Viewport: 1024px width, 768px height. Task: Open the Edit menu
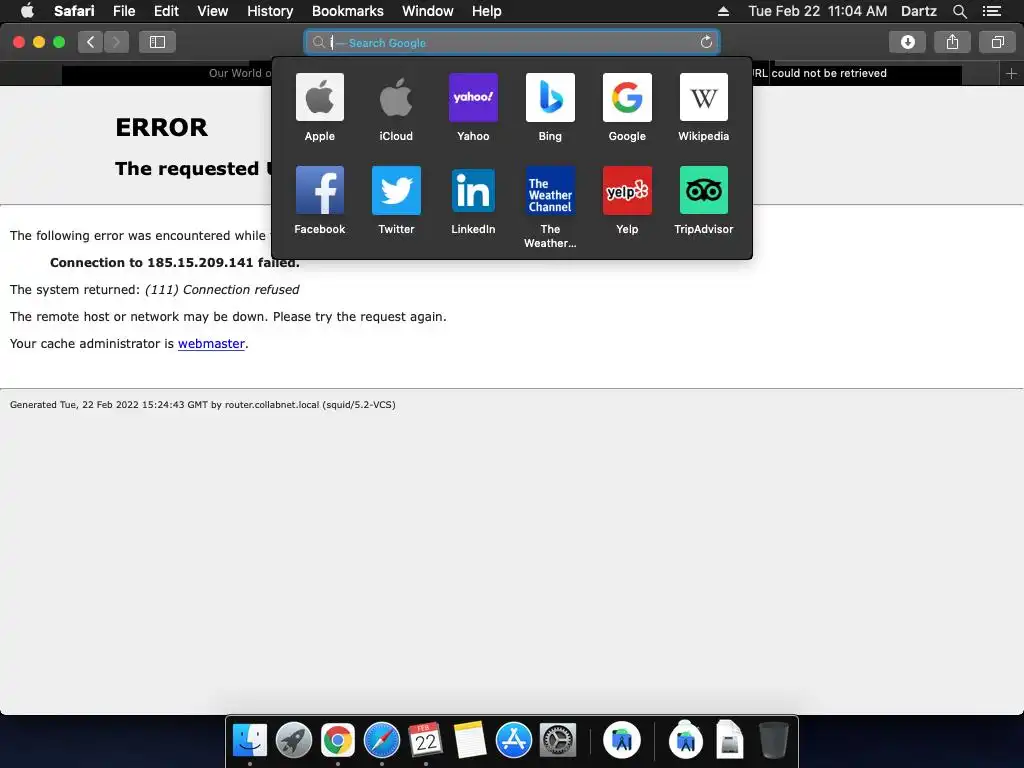click(166, 11)
